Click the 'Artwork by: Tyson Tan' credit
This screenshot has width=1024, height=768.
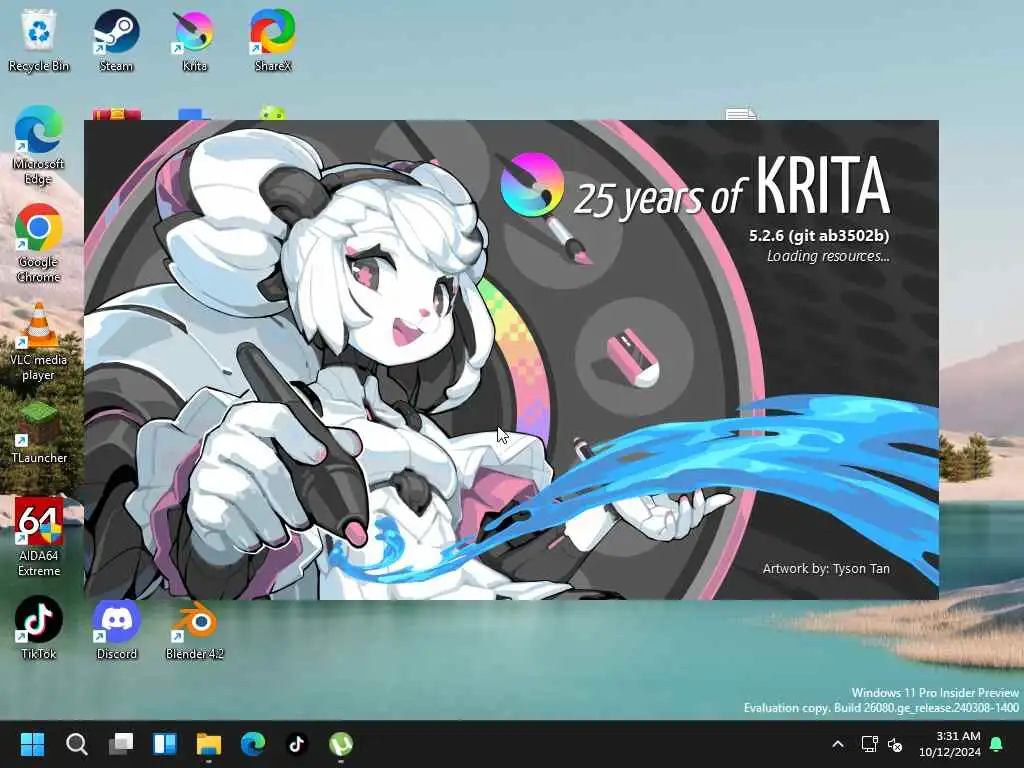(826, 569)
